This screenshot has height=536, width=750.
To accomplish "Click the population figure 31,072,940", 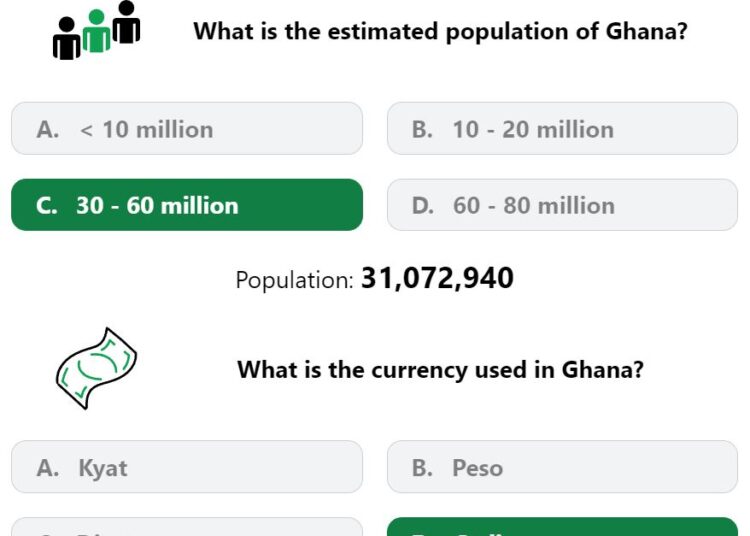I will 437,278.
